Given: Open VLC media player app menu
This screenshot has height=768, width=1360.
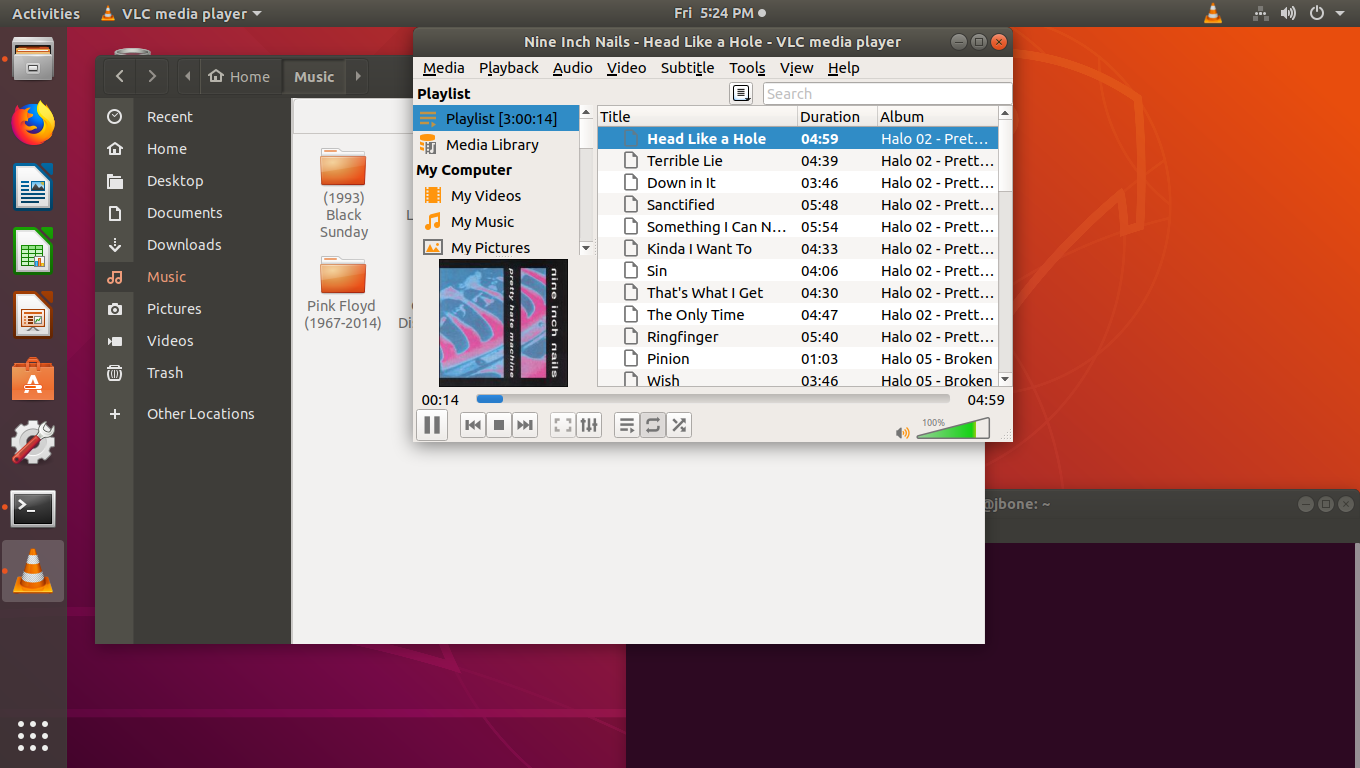Looking at the screenshot, I should (x=181, y=14).
